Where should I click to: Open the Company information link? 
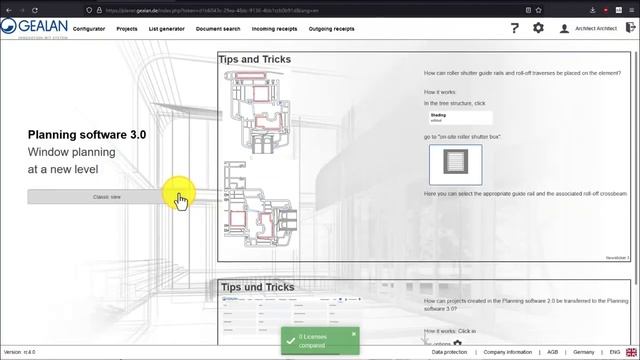[x=507, y=352]
